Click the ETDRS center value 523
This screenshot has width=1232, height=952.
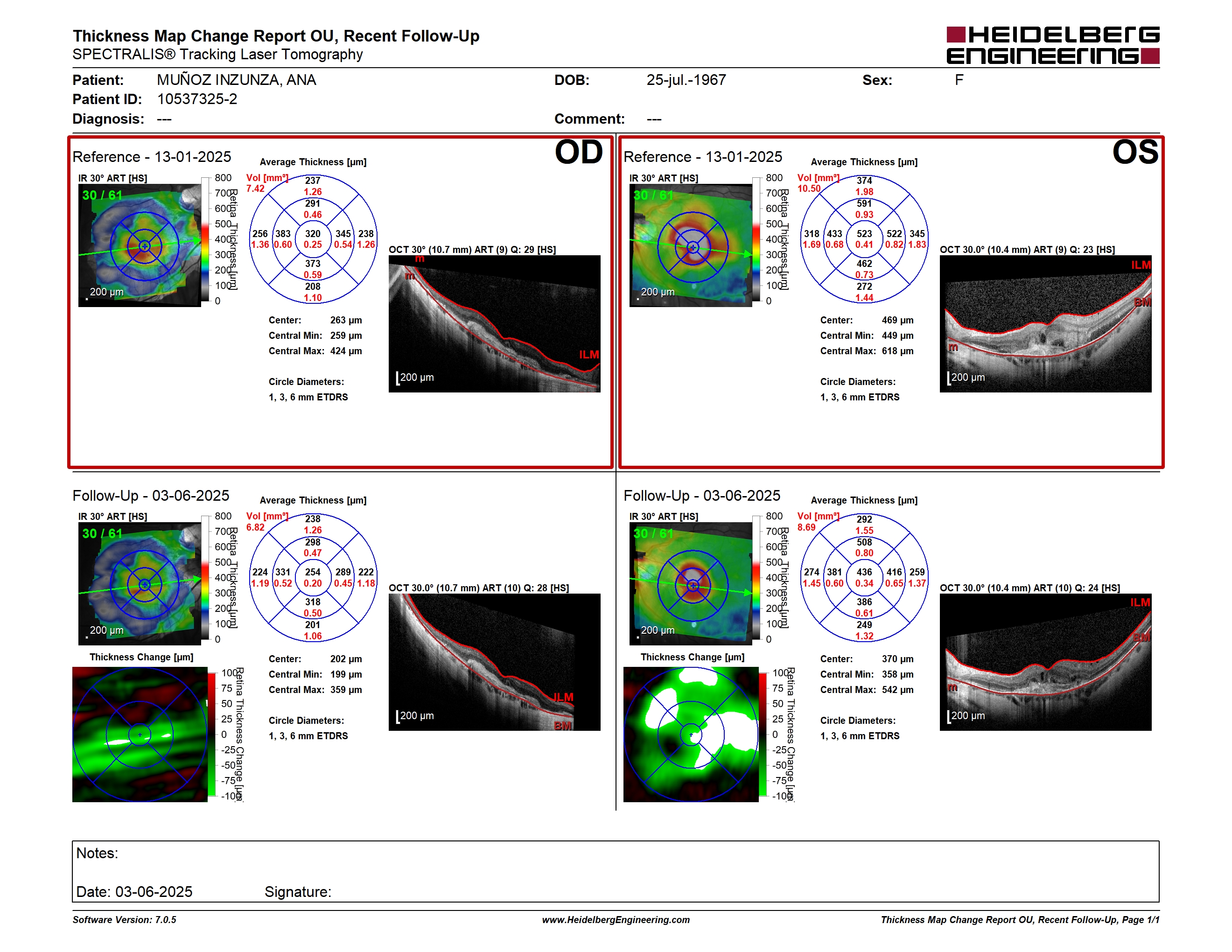coord(864,233)
